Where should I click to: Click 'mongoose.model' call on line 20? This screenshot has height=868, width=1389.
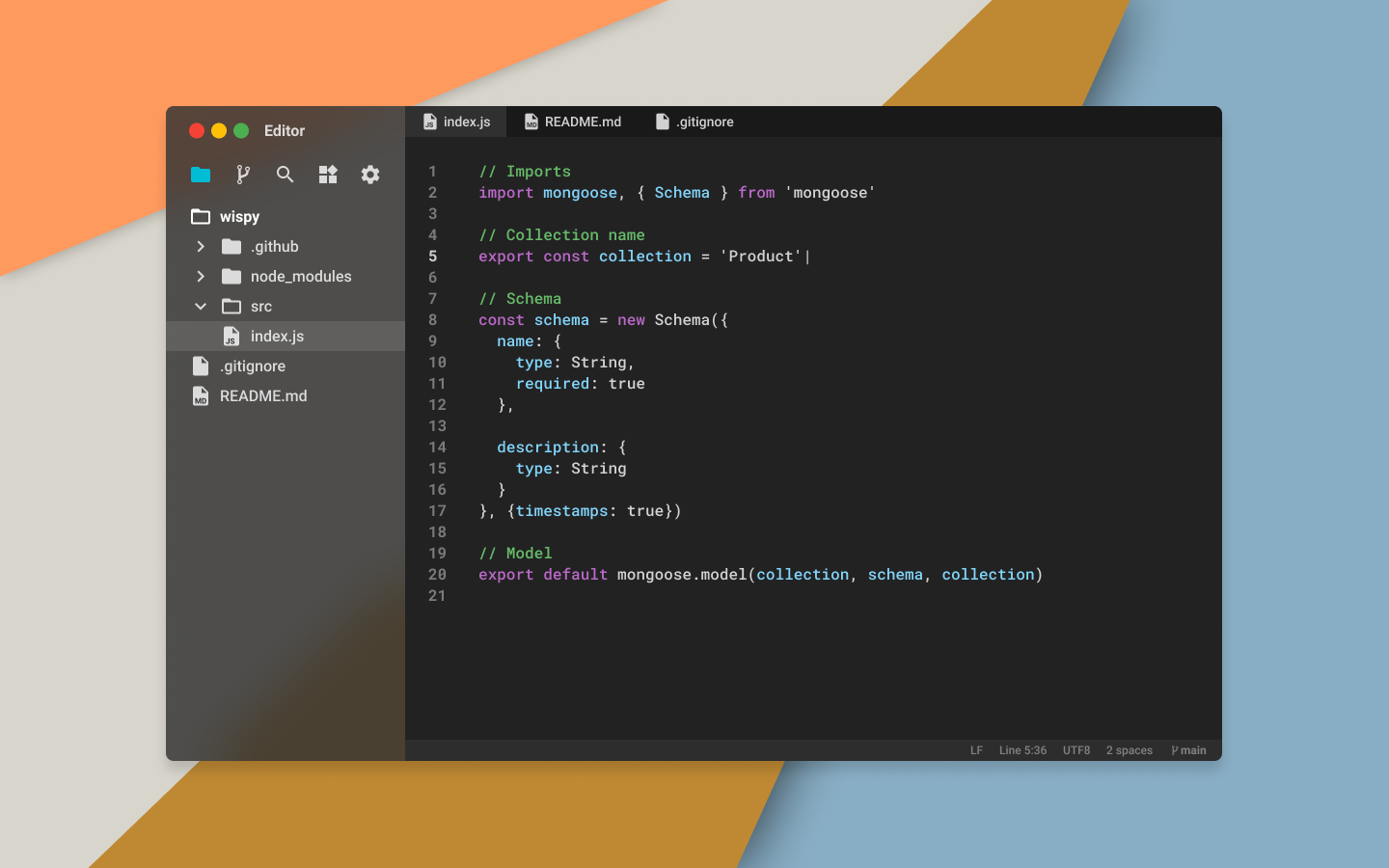(x=682, y=575)
